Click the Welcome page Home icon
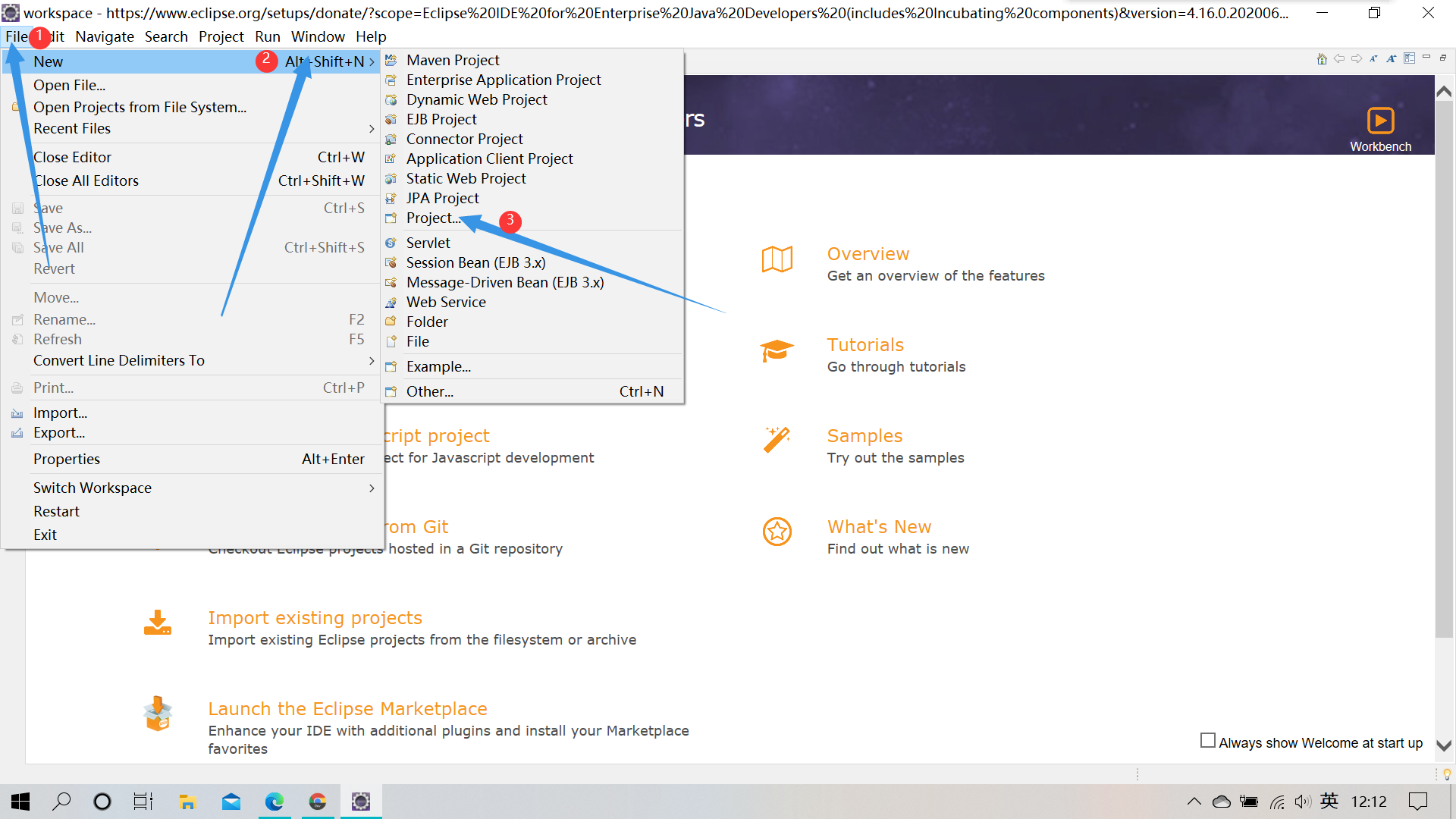Image resolution: width=1456 pixels, height=819 pixels. [x=1322, y=58]
